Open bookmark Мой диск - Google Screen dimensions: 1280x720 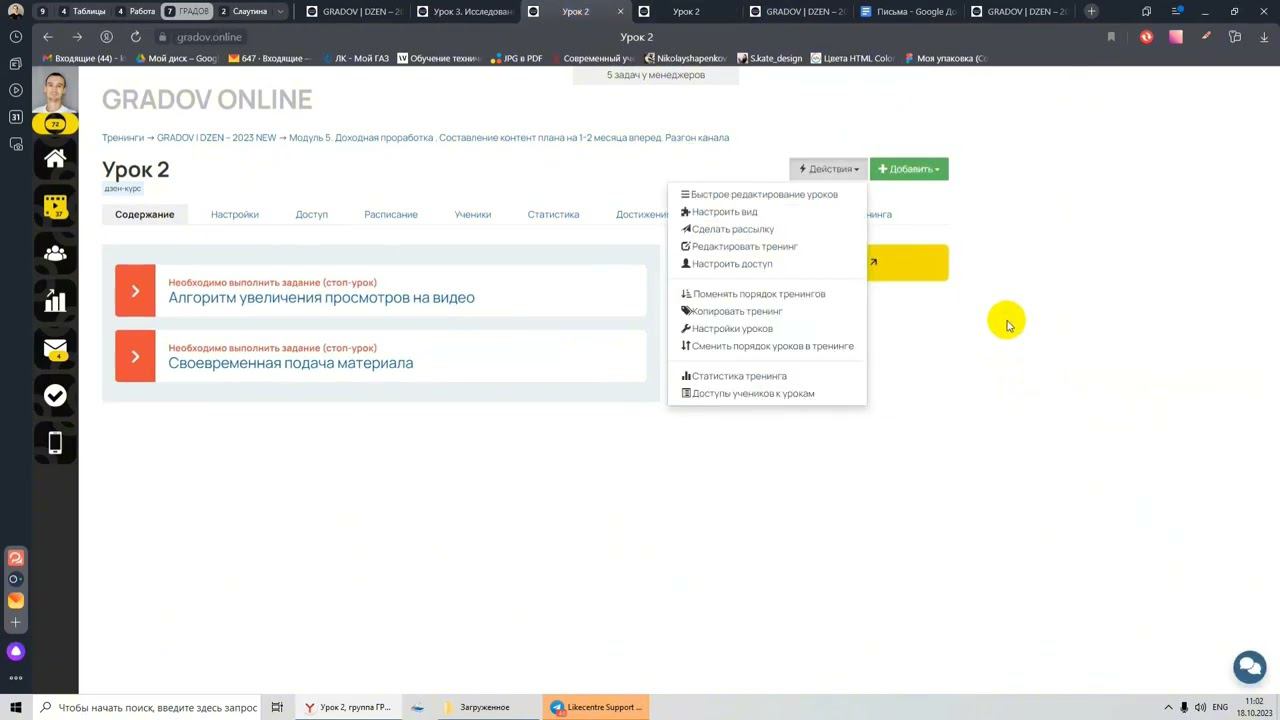click(x=176, y=58)
